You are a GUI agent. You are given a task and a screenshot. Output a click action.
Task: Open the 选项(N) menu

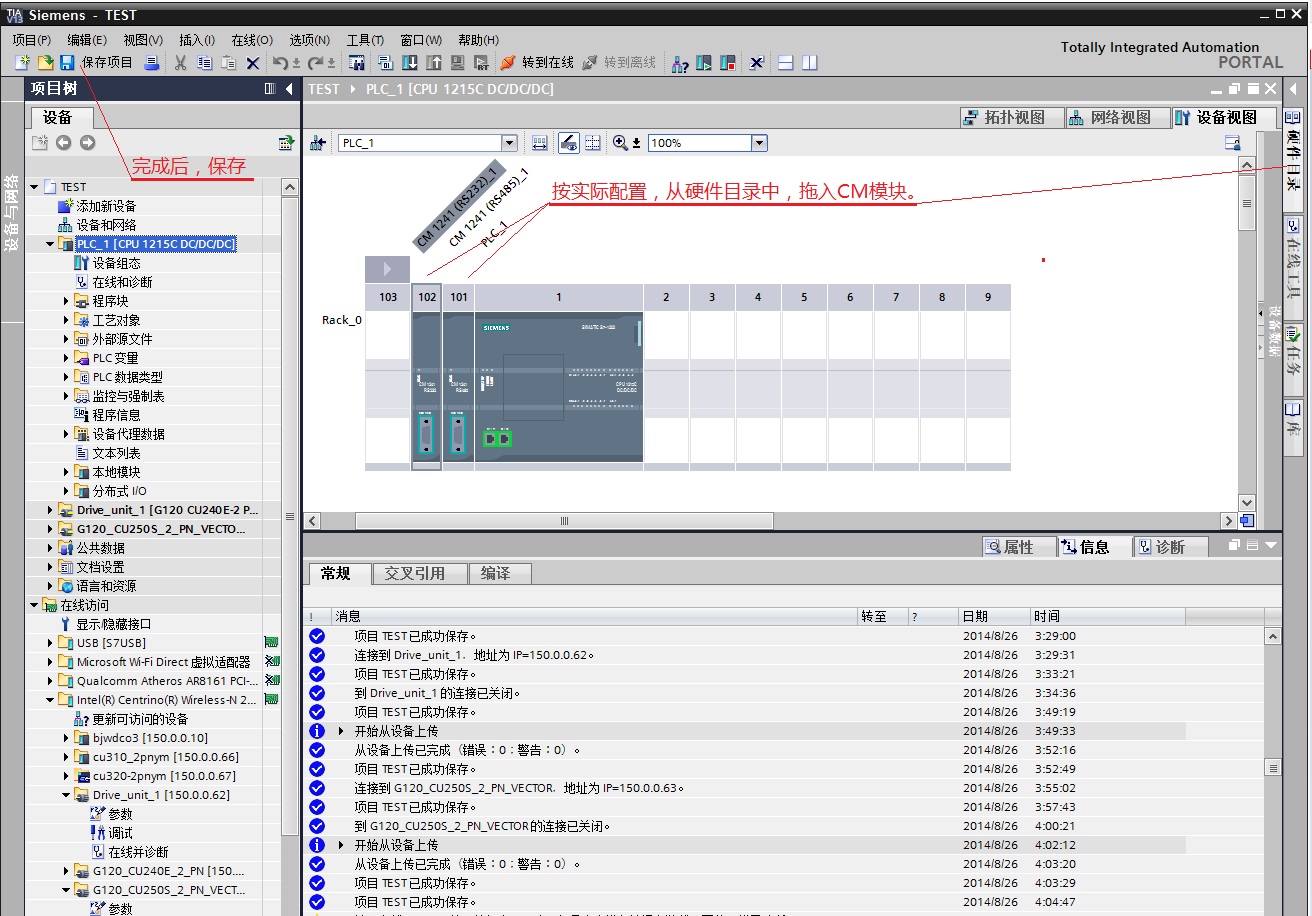309,40
